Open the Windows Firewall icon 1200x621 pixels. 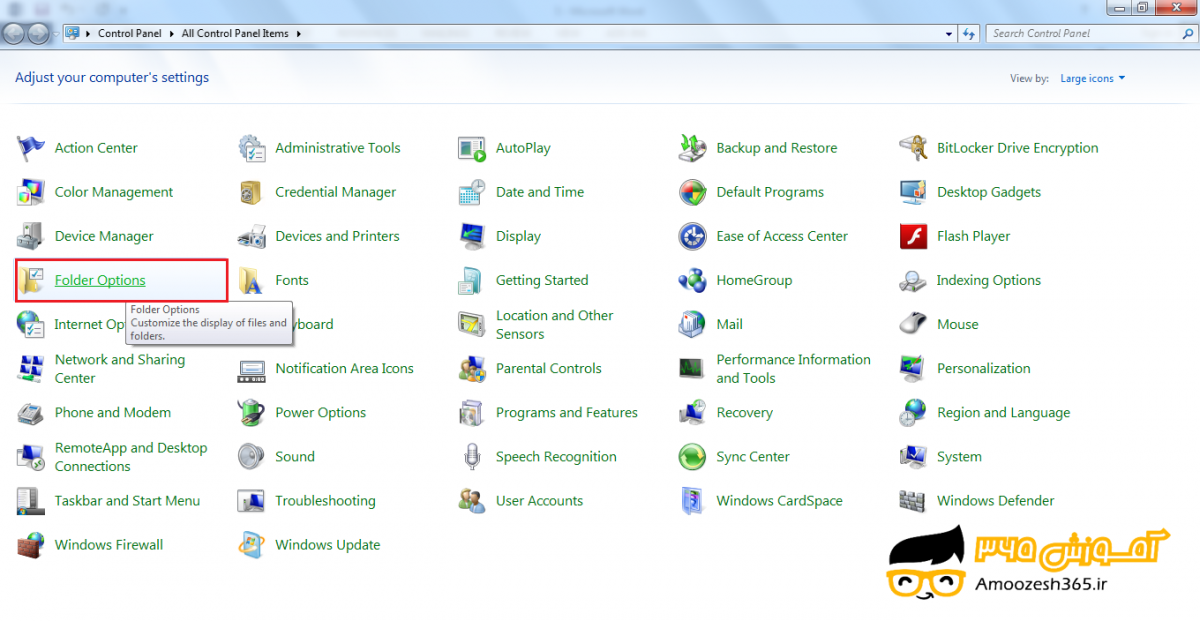[x=31, y=545]
